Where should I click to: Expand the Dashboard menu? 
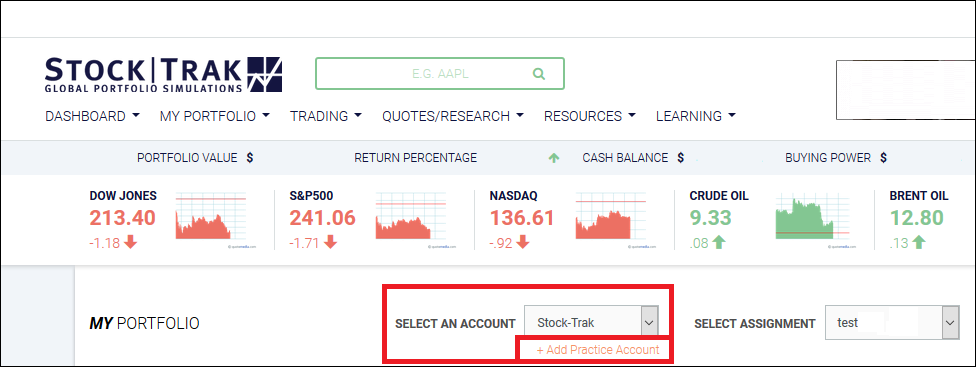(x=92, y=116)
